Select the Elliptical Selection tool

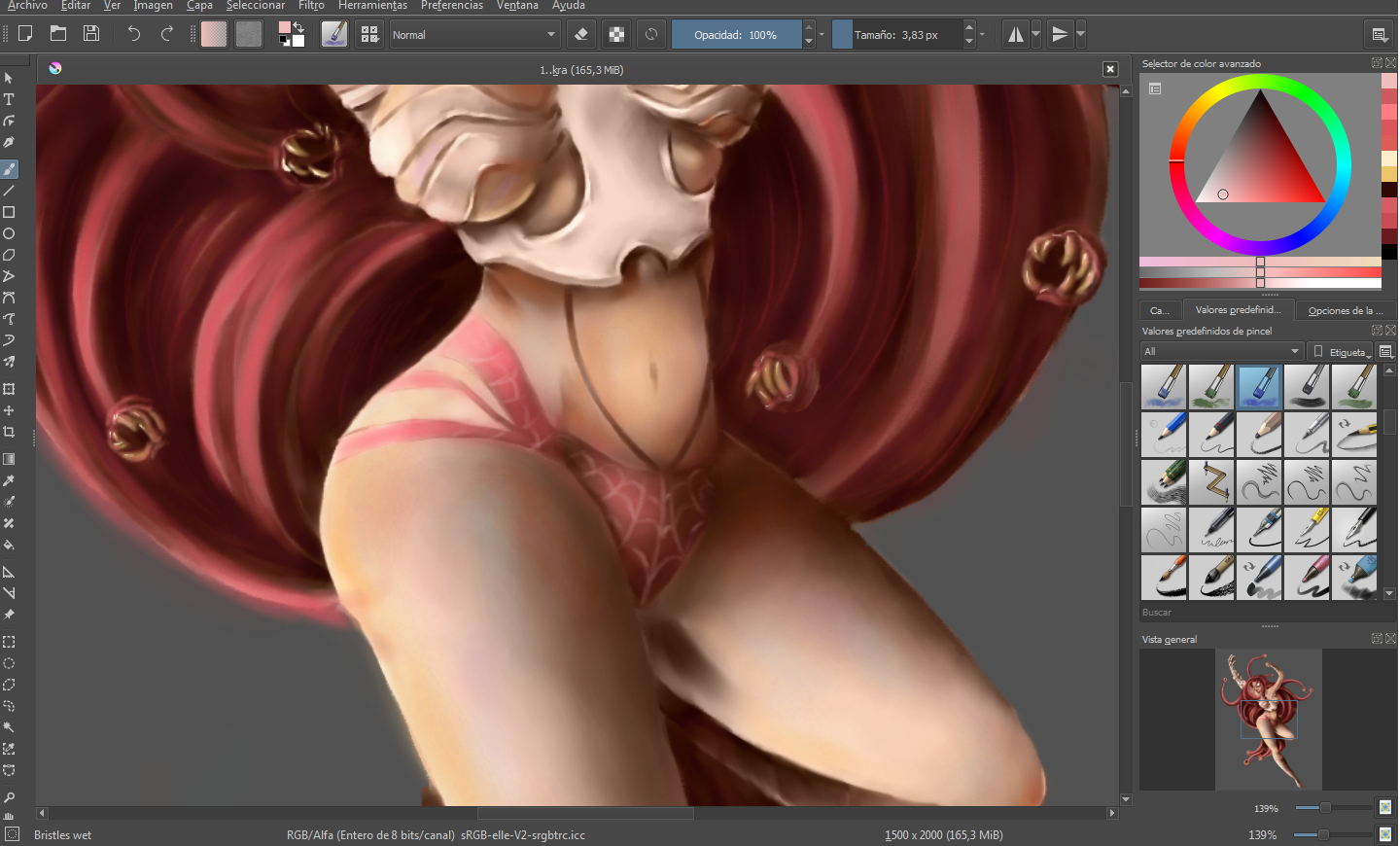(x=9, y=663)
